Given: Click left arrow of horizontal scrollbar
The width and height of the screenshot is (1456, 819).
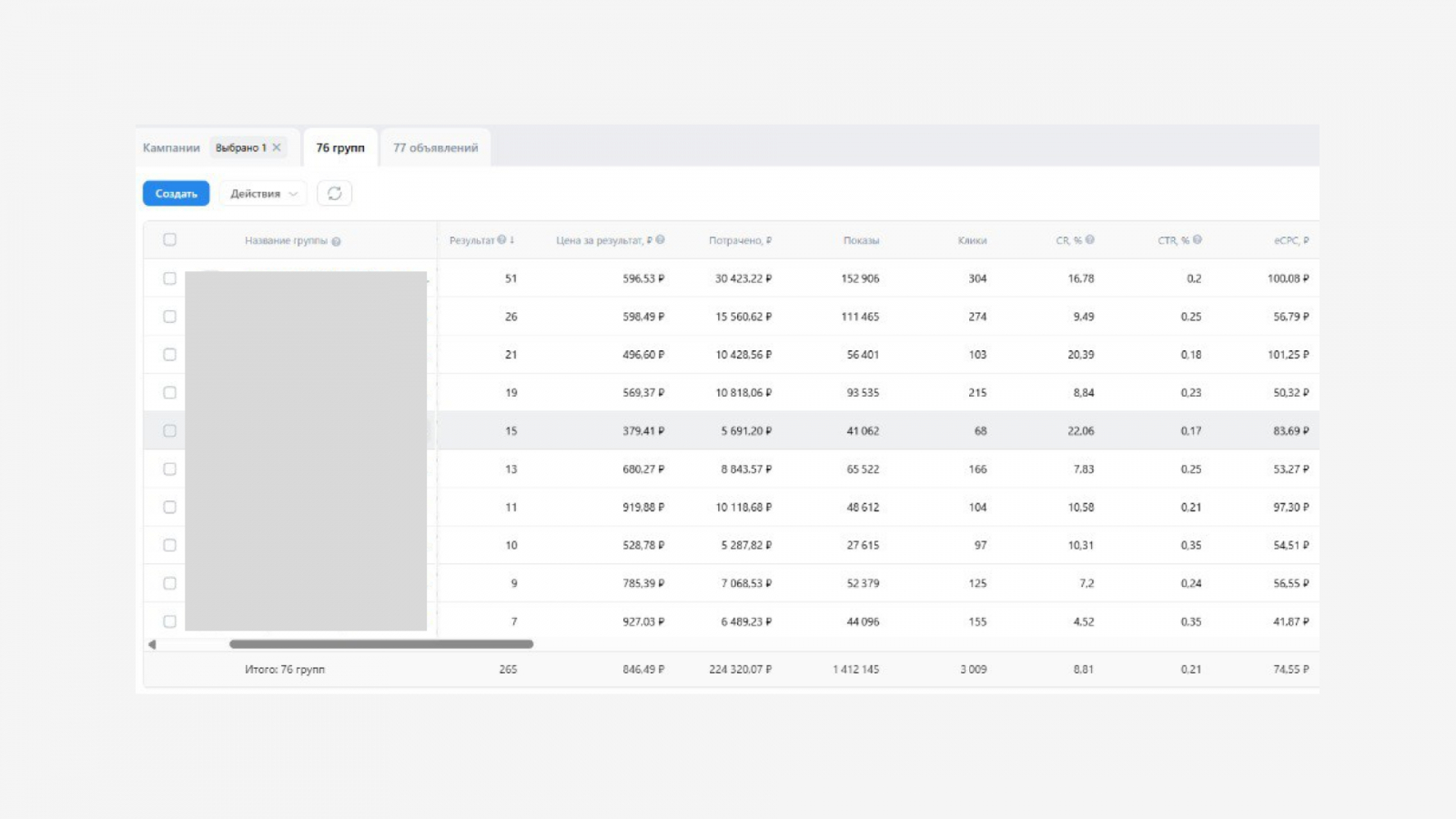Looking at the screenshot, I should (x=152, y=644).
